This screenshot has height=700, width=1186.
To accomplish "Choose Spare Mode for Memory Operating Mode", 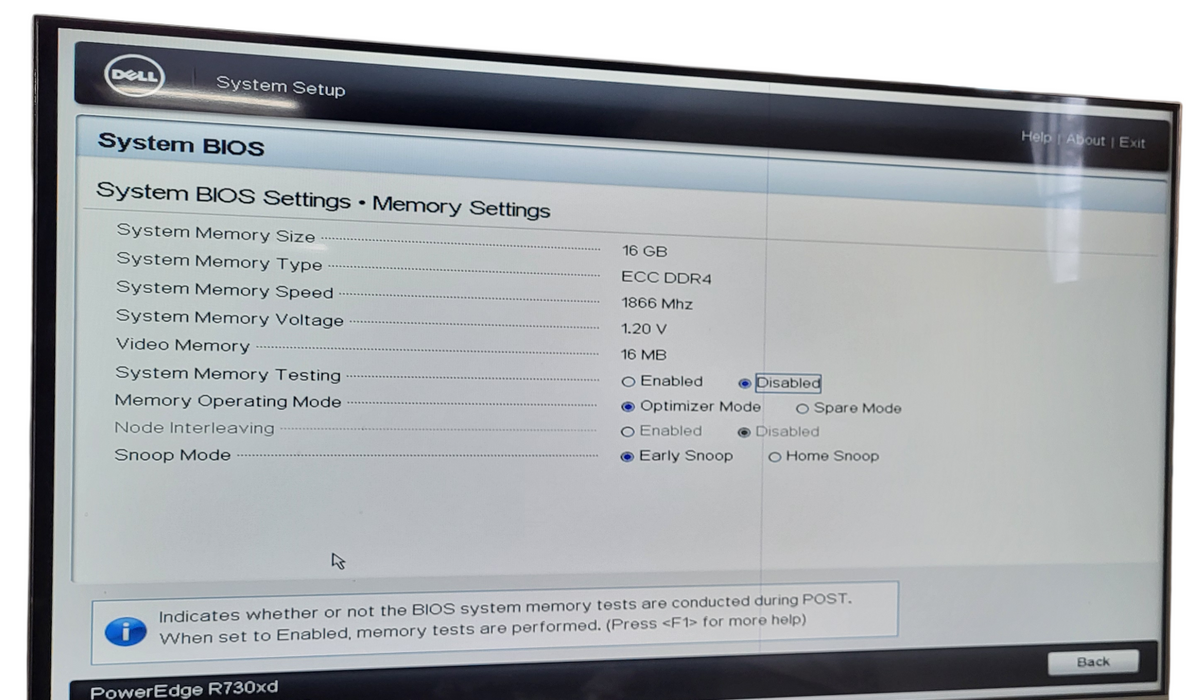I will point(802,409).
